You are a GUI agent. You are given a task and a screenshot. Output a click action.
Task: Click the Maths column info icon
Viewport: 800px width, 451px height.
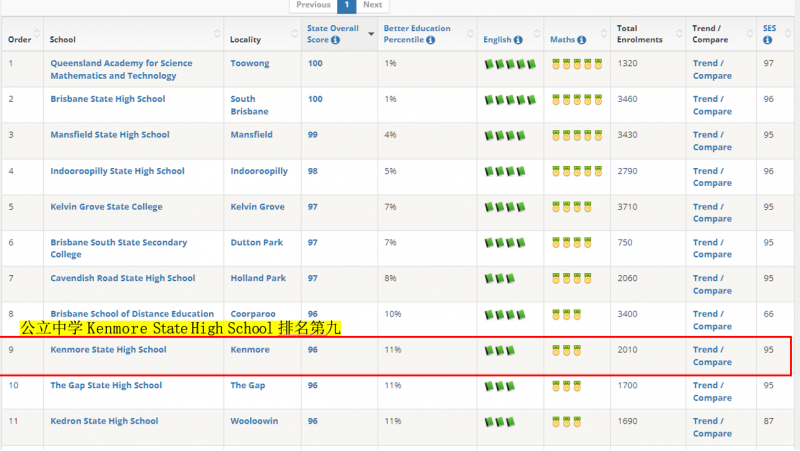[x=582, y=40]
